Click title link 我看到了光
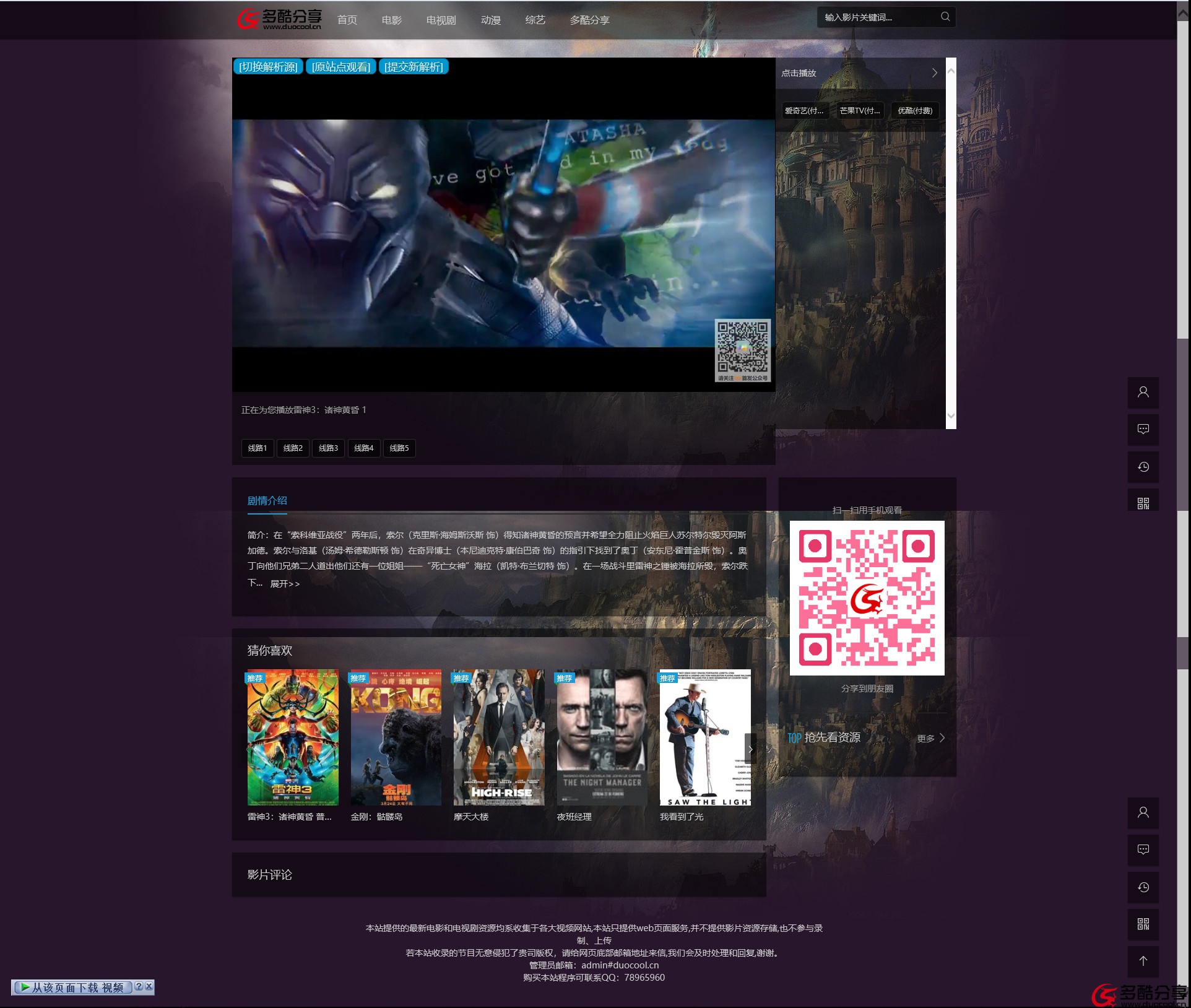This screenshot has width=1191, height=1008. coord(682,817)
